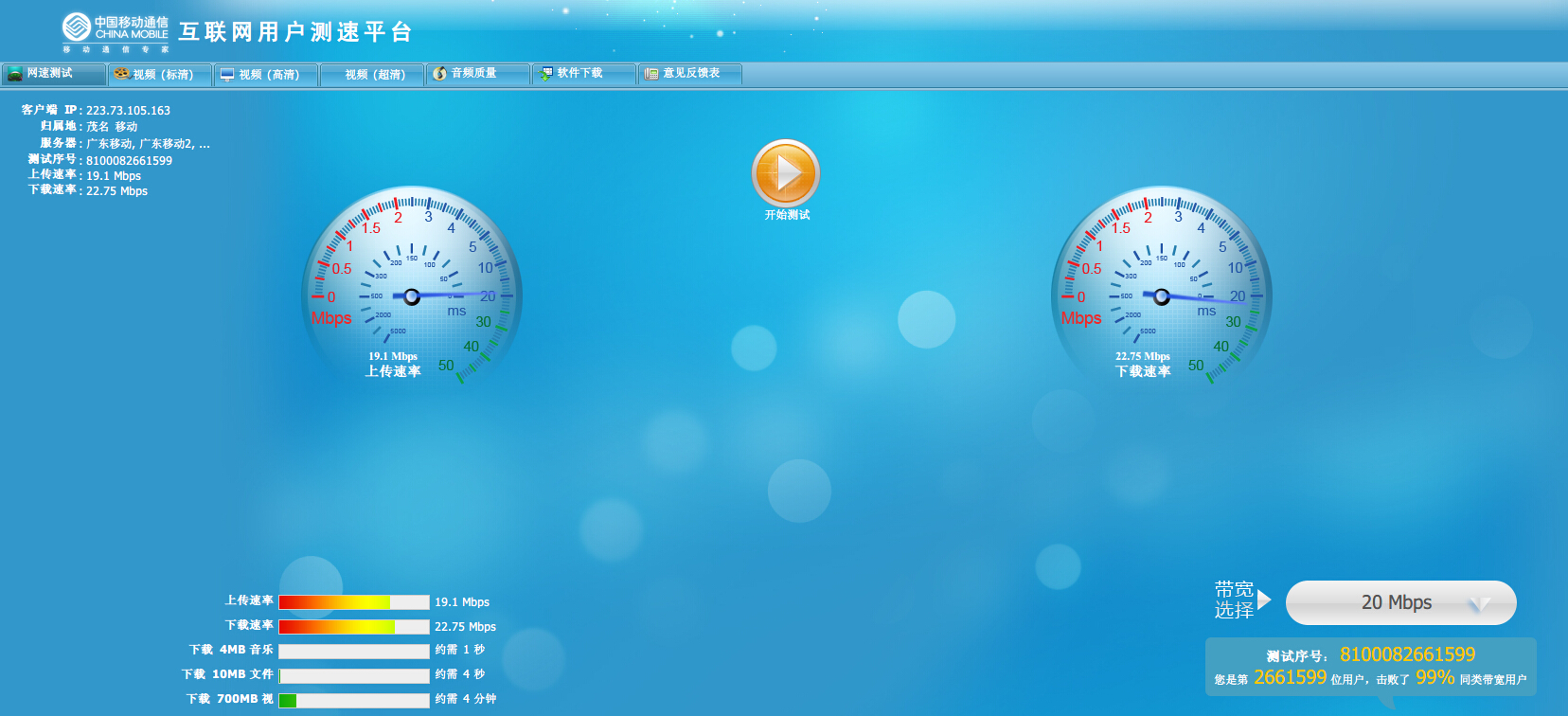The height and width of the screenshot is (716, 1568).
Task: Click the 网速测试 speed test icon
Action: [15, 74]
